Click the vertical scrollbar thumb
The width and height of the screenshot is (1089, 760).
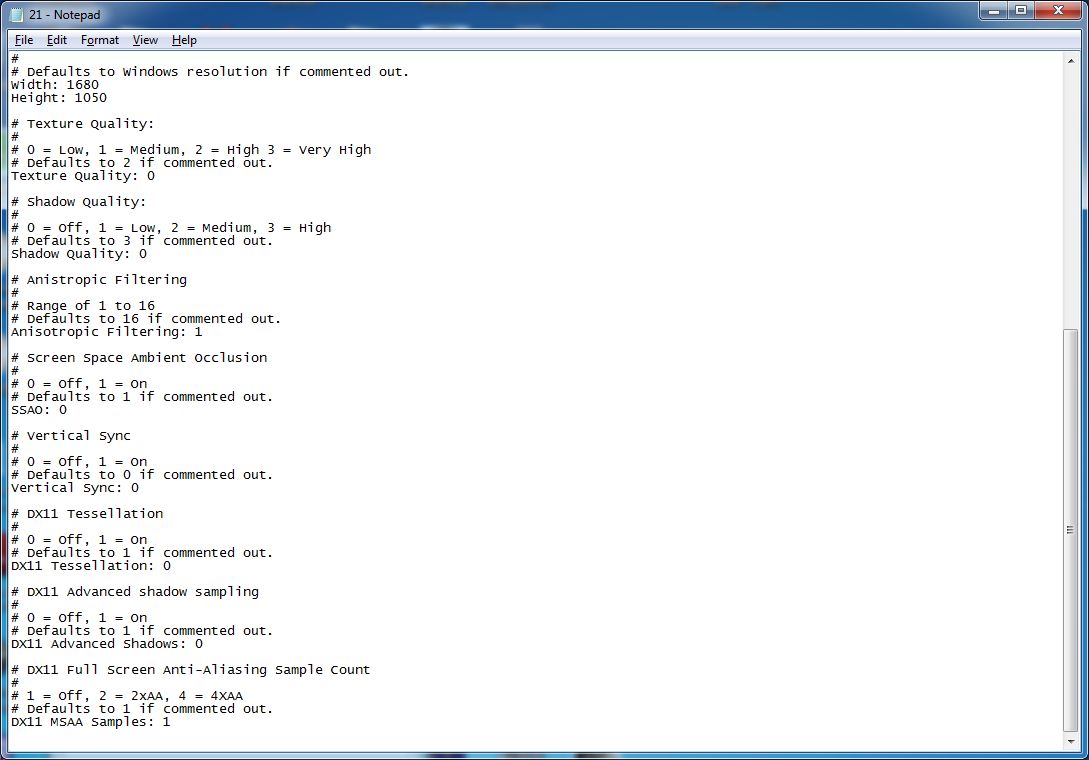(x=1070, y=530)
